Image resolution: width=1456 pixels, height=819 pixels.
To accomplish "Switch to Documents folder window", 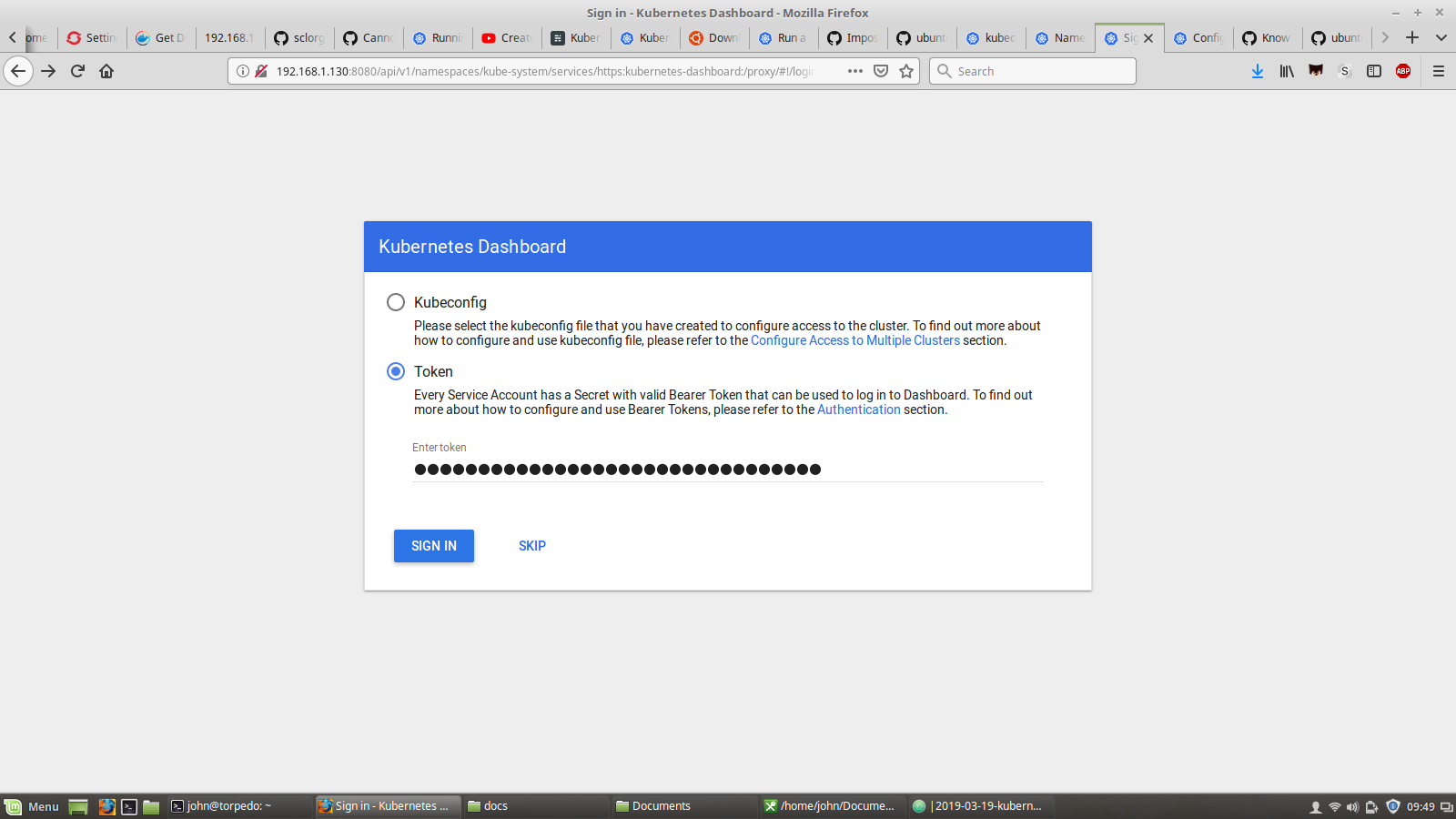I will [x=683, y=806].
